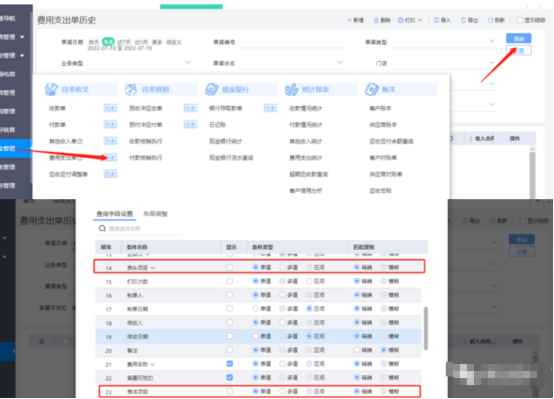Image resolution: width=554 pixels, height=399 pixels.
Task: Open the 业务类型 dropdown
Action: (188, 62)
